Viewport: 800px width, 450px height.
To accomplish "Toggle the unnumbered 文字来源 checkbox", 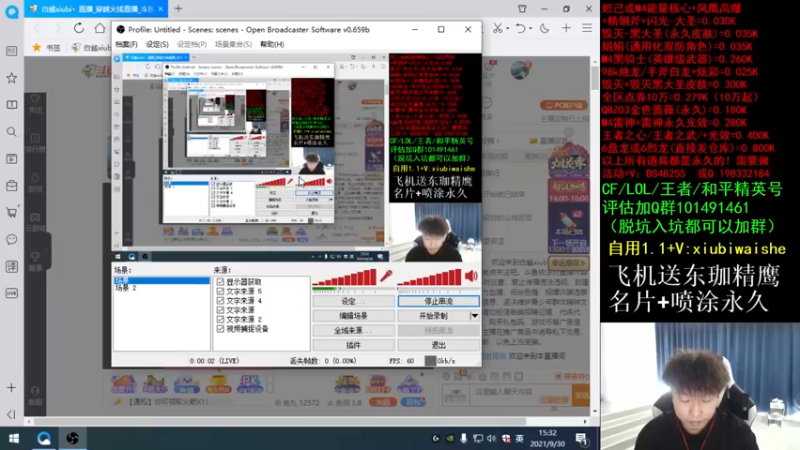I will tap(220, 310).
